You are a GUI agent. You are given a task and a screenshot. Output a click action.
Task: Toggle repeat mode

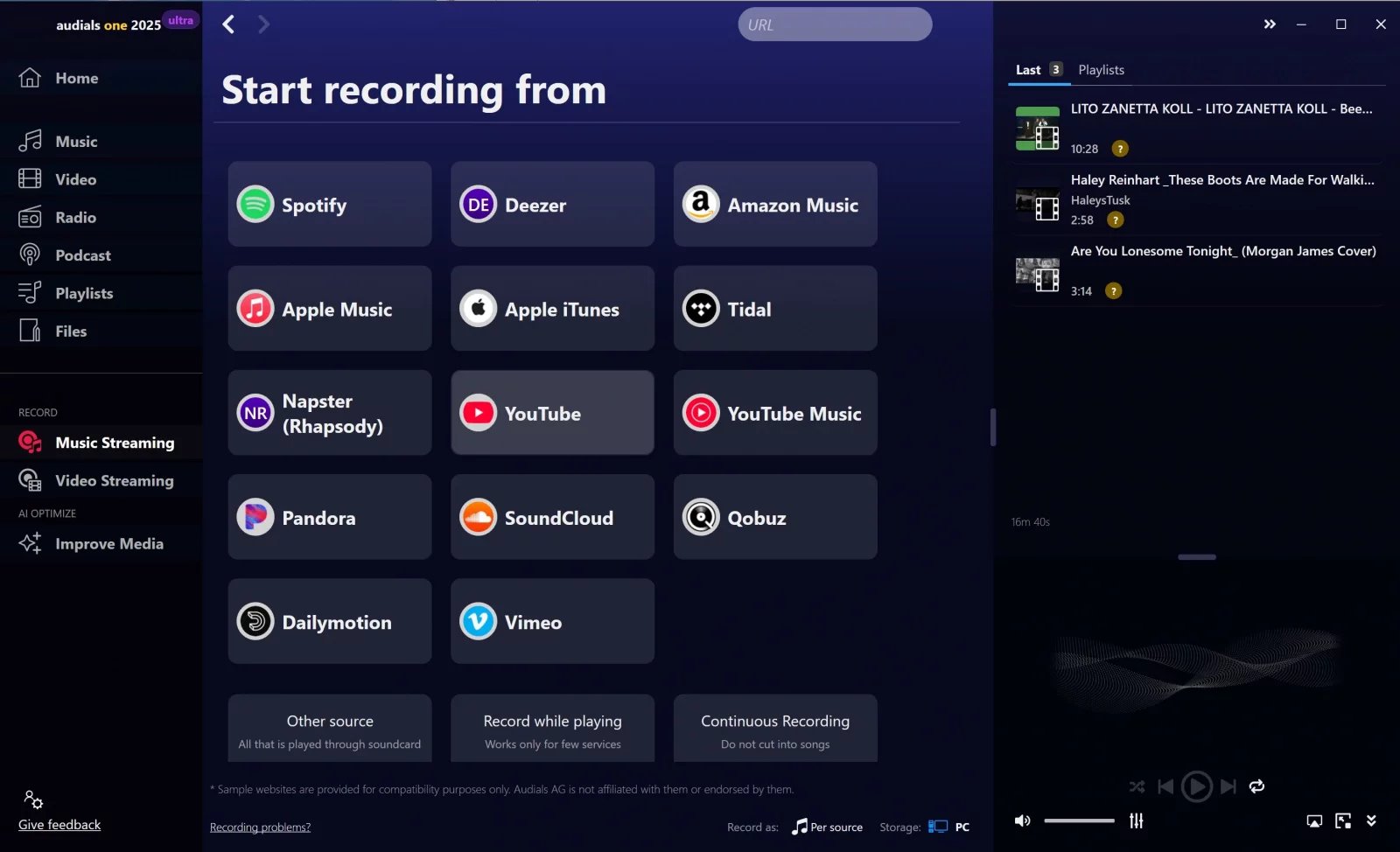coord(1257,786)
